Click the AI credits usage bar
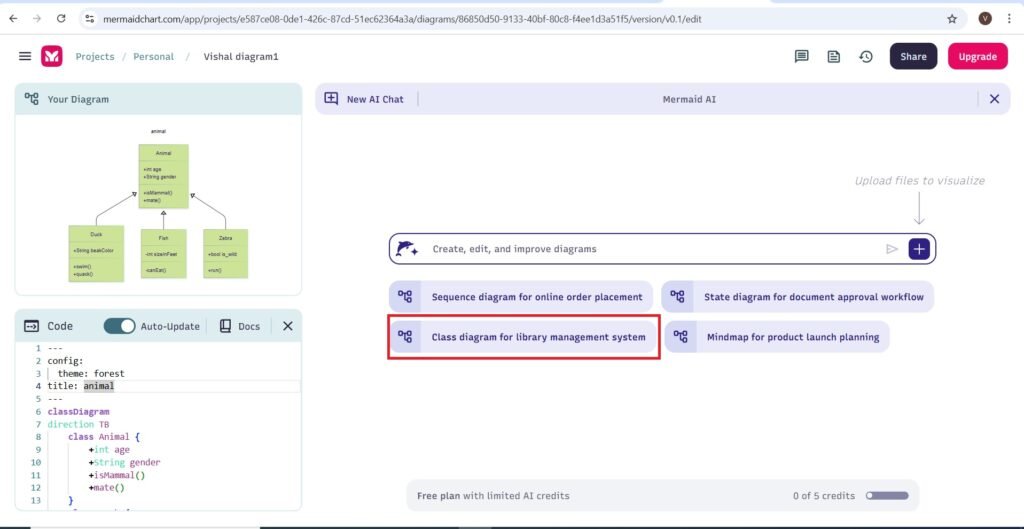Viewport: 1024px width, 529px height. point(887,495)
